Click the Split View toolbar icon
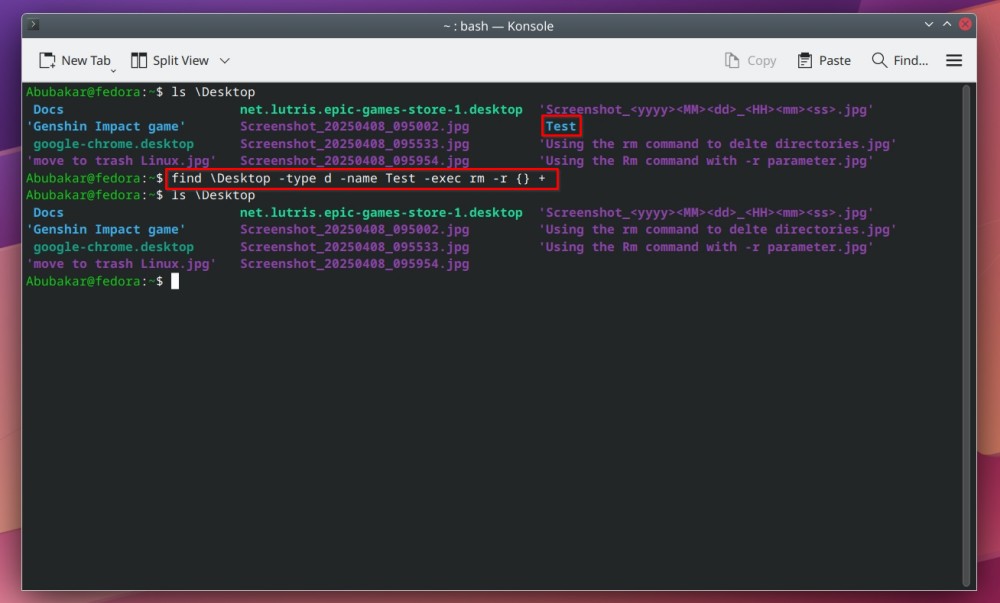Screen dimensions: 1000x603 point(139,60)
